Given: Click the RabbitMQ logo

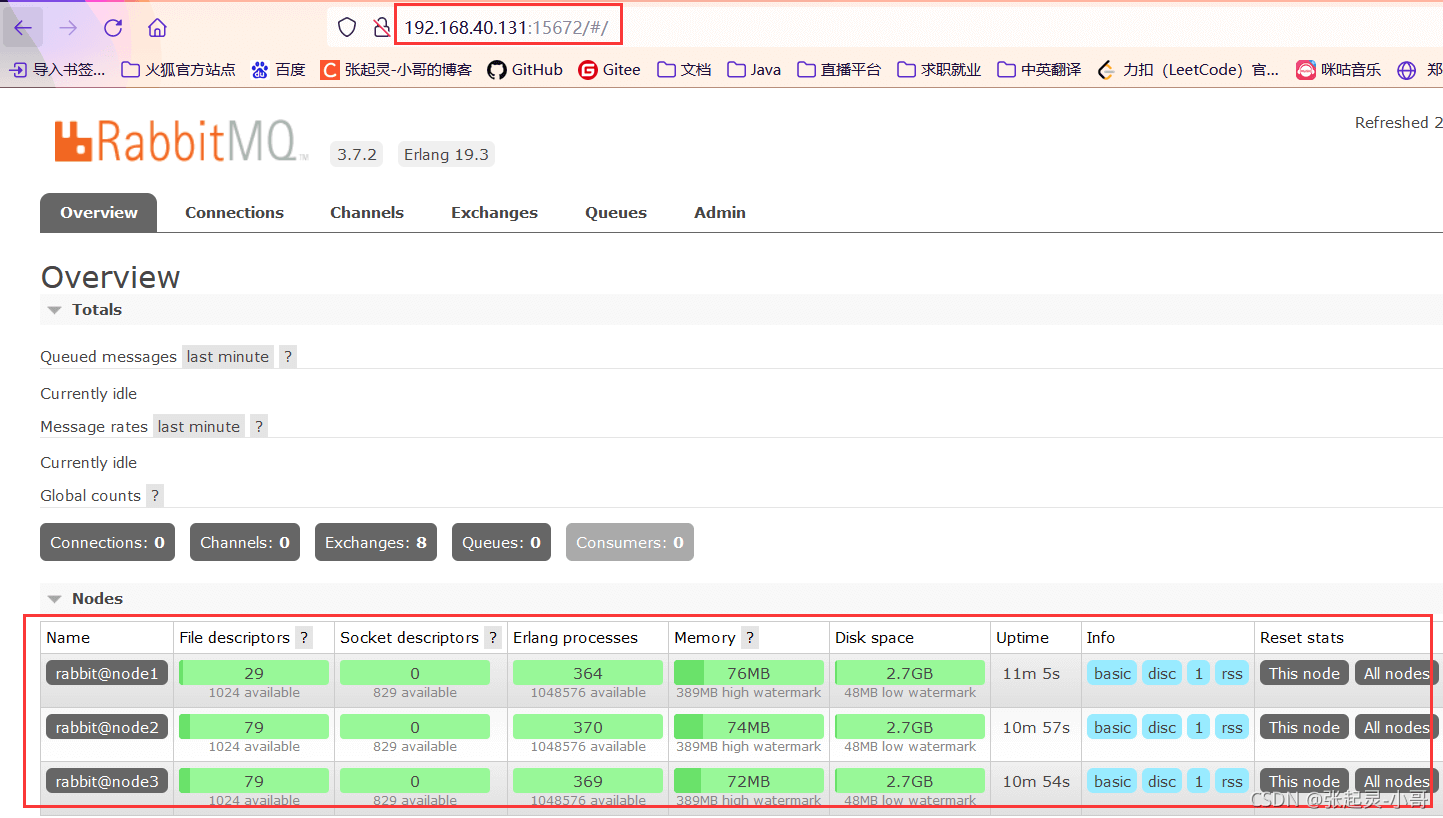Looking at the screenshot, I should pos(181,142).
